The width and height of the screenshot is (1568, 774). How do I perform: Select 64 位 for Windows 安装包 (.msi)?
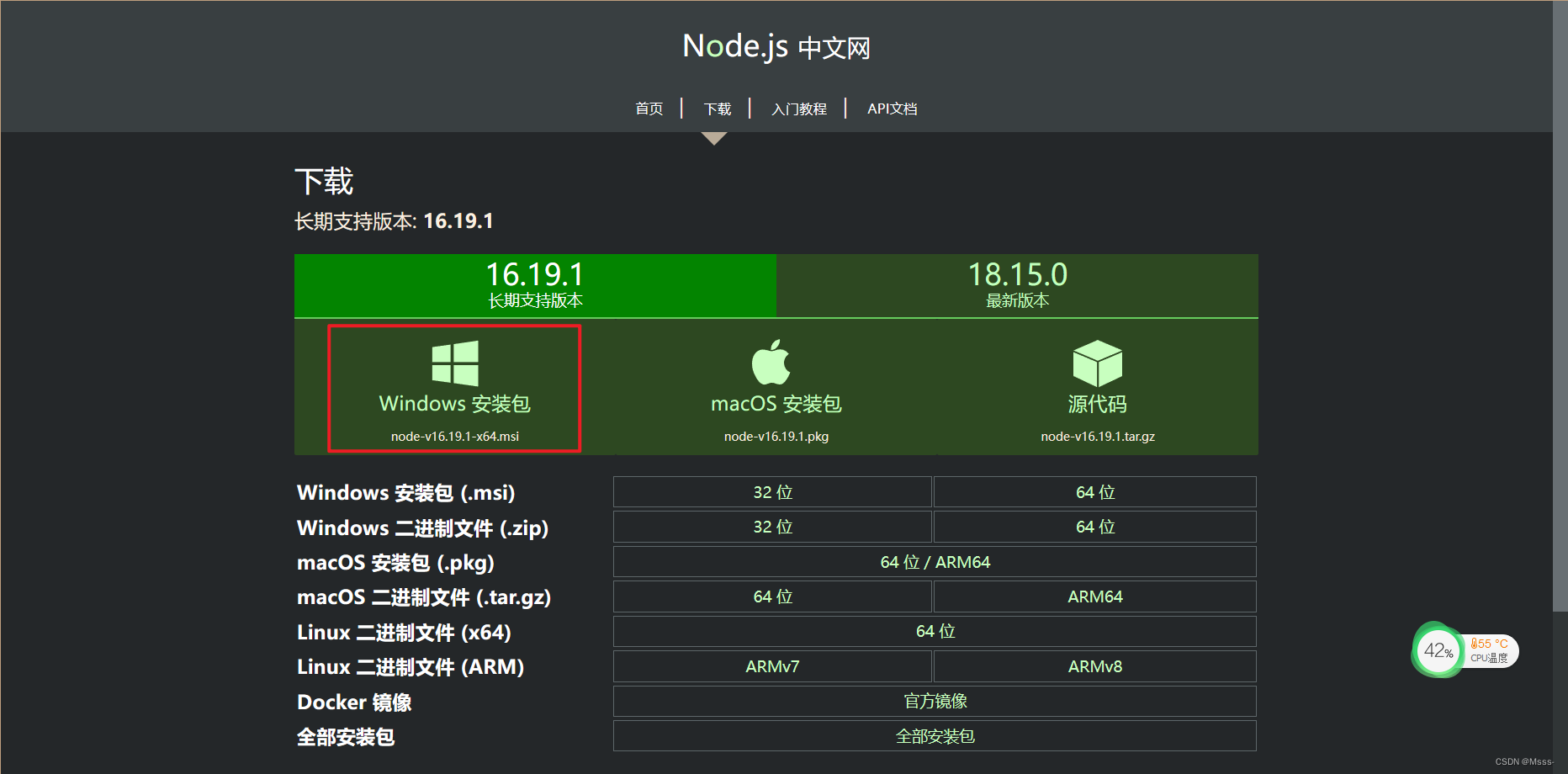point(1095,492)
